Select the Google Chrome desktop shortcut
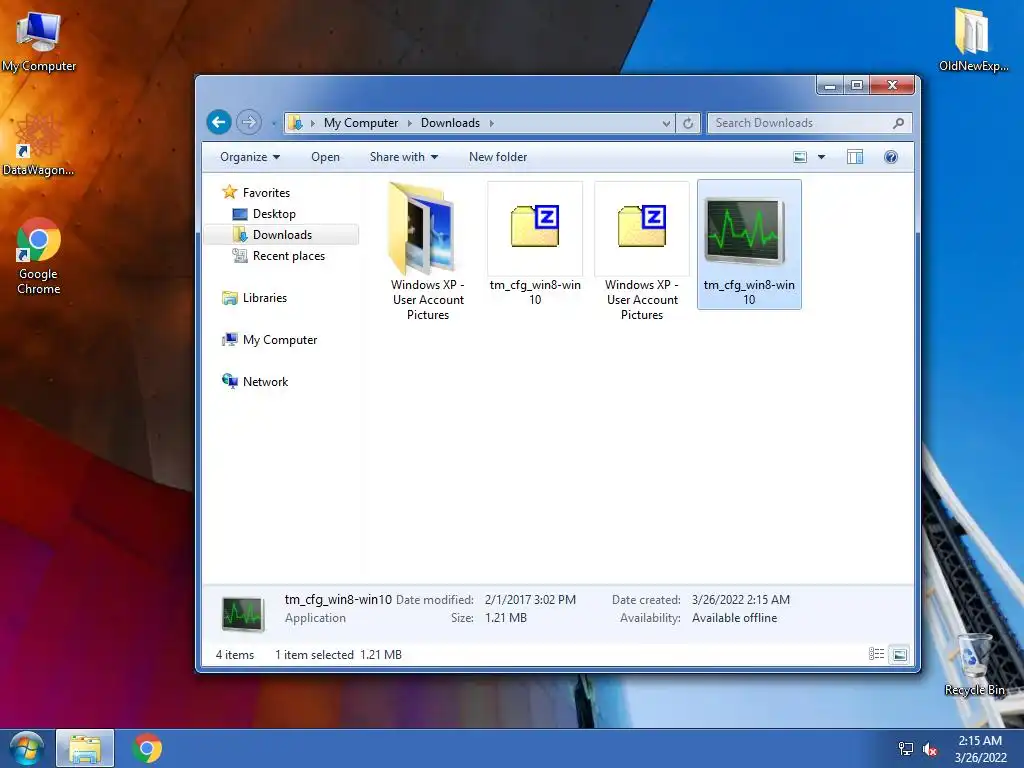 [39, 256]
